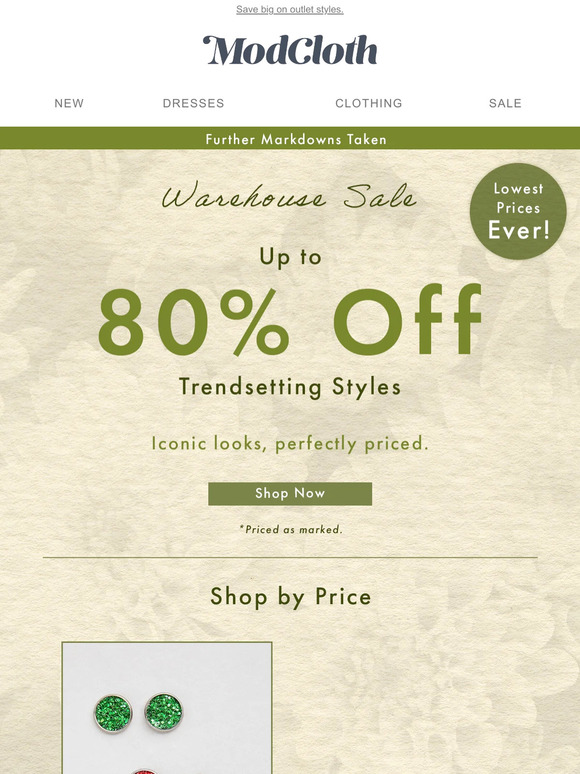Click the right green glitter stud earring
The height and width of the screenshot is (774, 580).
point(163,711)
